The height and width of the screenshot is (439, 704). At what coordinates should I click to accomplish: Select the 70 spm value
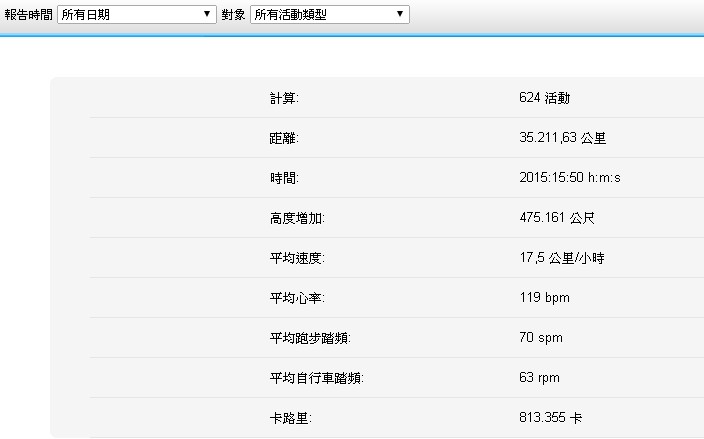click(x=541, y=338)
